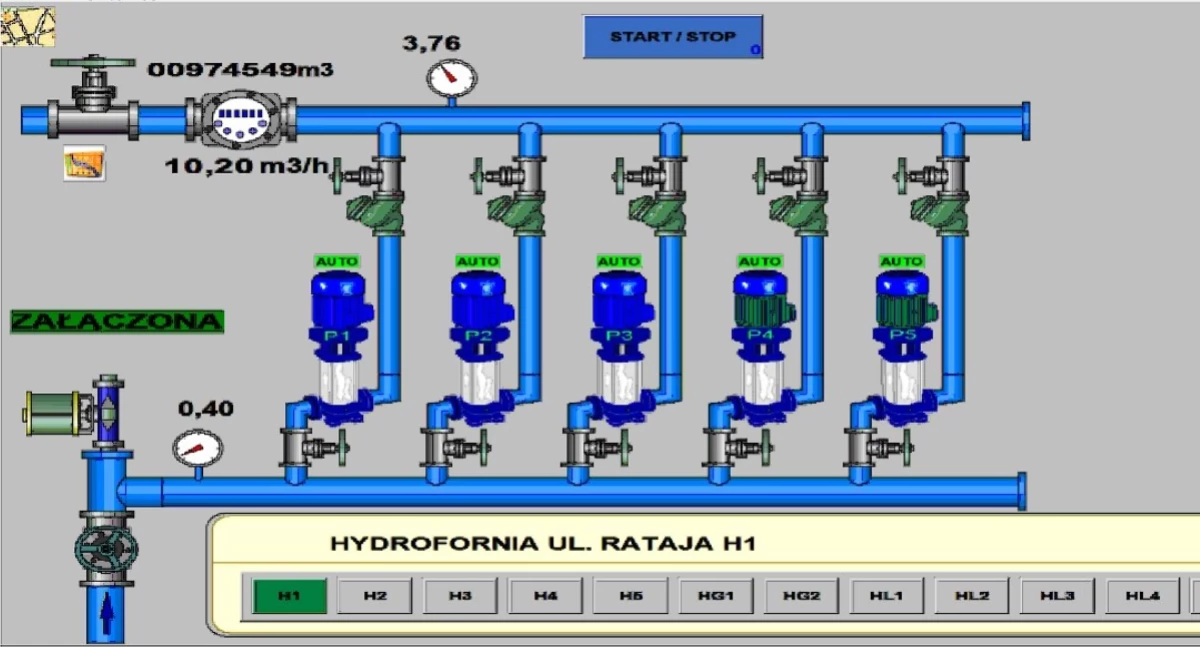This screenshot has width=1200, height=647.
Task: Click main outlet gate valve
Action: 93,100
